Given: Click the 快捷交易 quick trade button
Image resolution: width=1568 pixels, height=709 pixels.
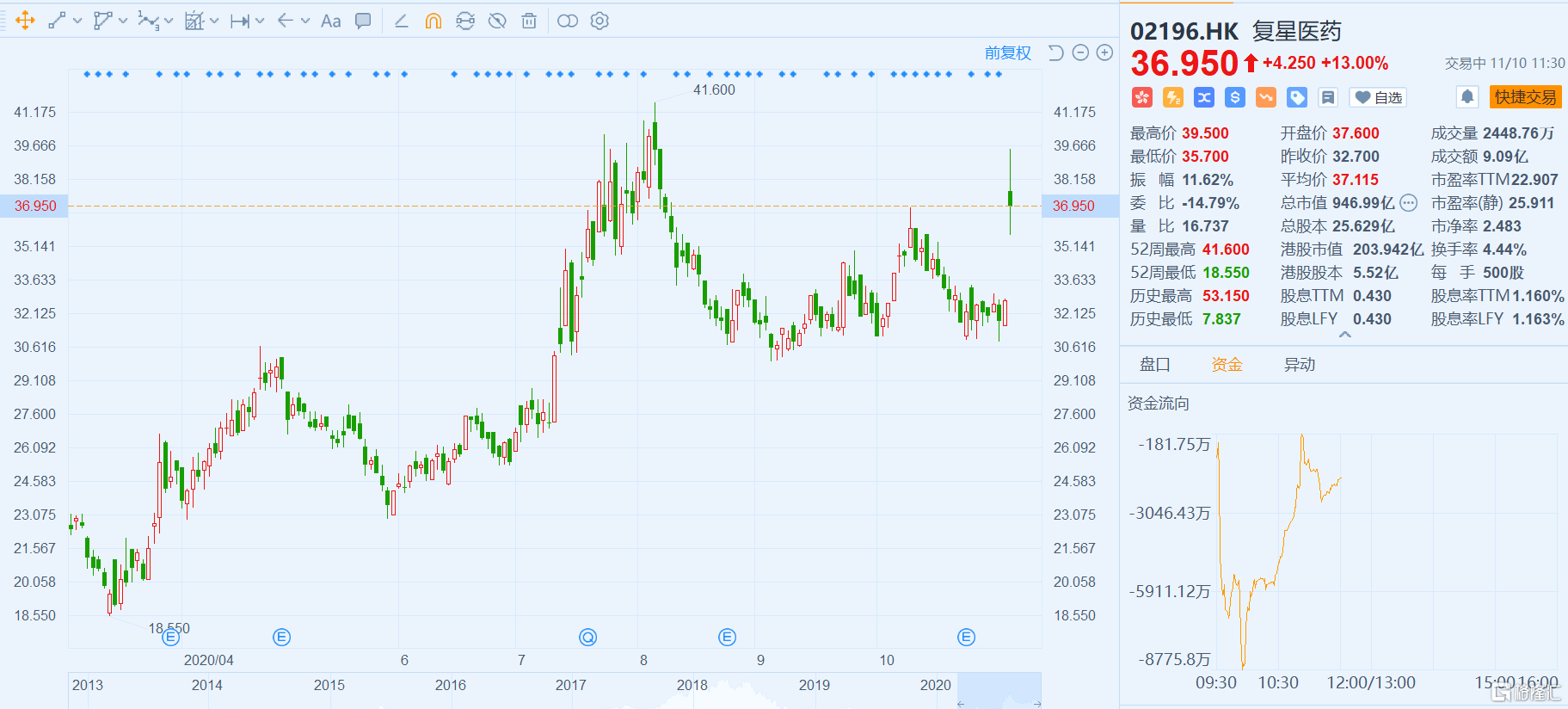Looking at the screenshot, I should pyautogui.click(x=1525, y=97).
